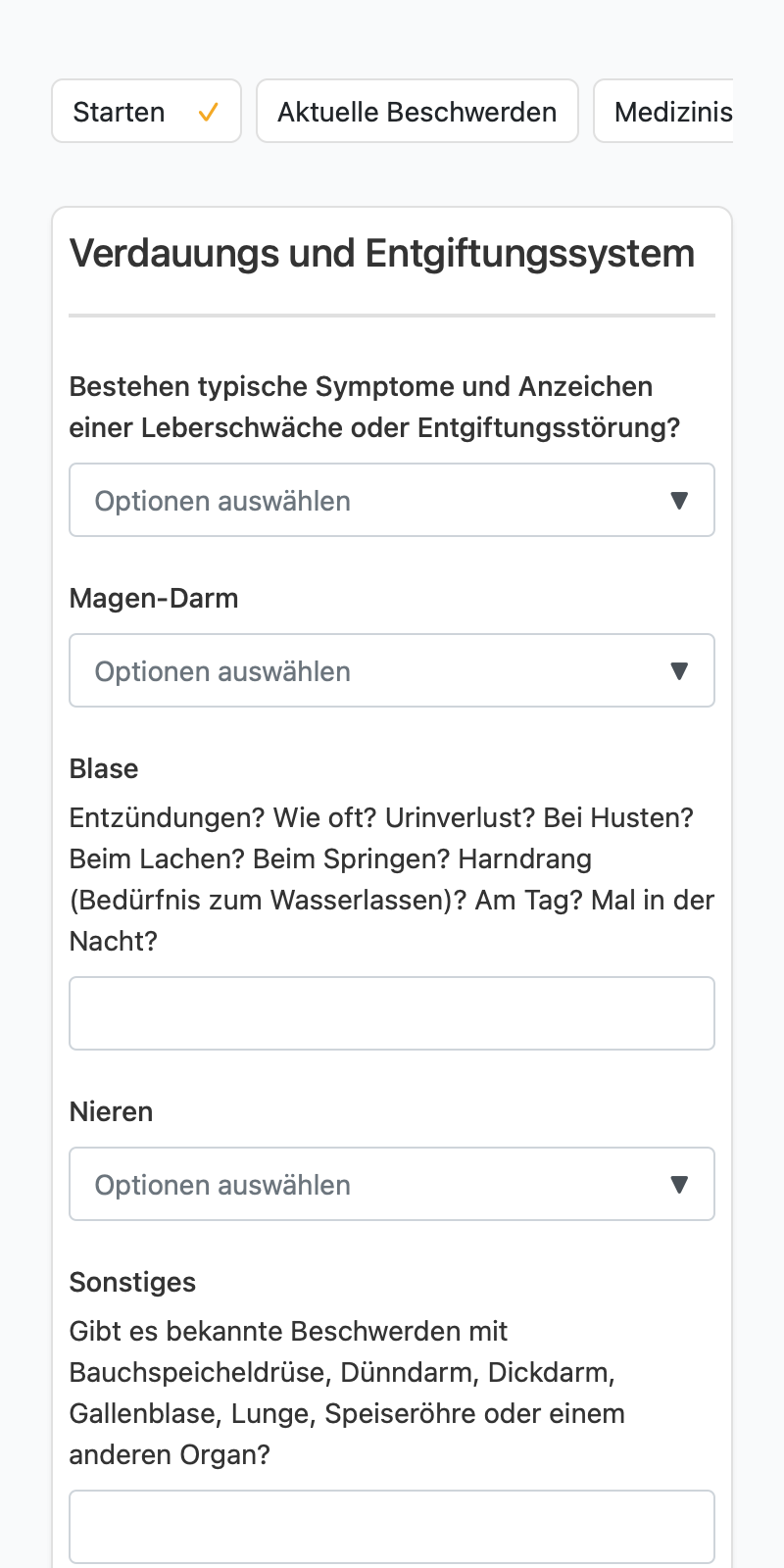Click the triangle arrow in Nieren select
The image size is (784, 1568).
(x=679, y=1185)
